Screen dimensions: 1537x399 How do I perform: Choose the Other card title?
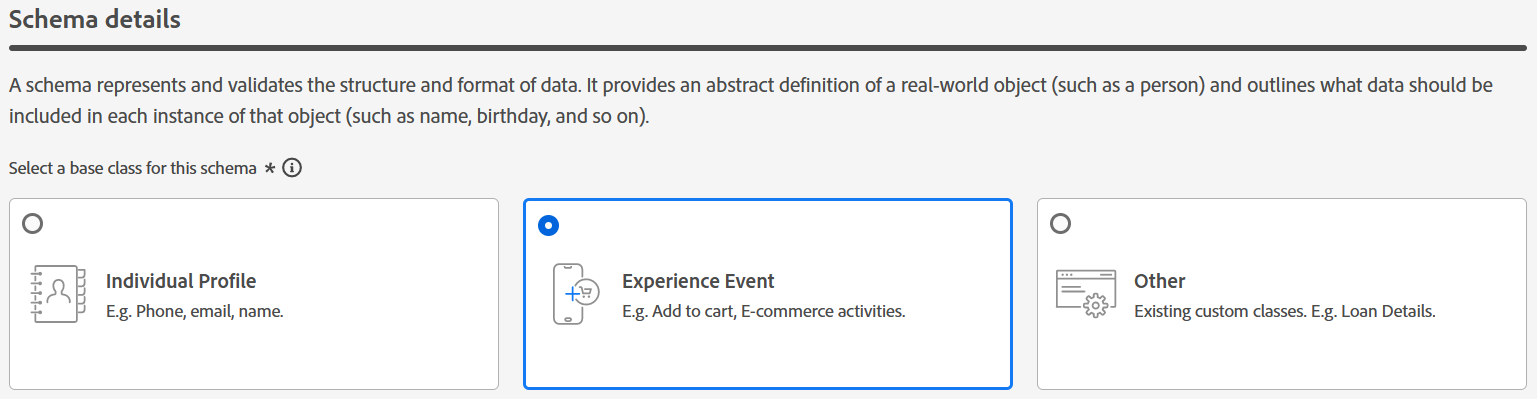[1160, 281]
